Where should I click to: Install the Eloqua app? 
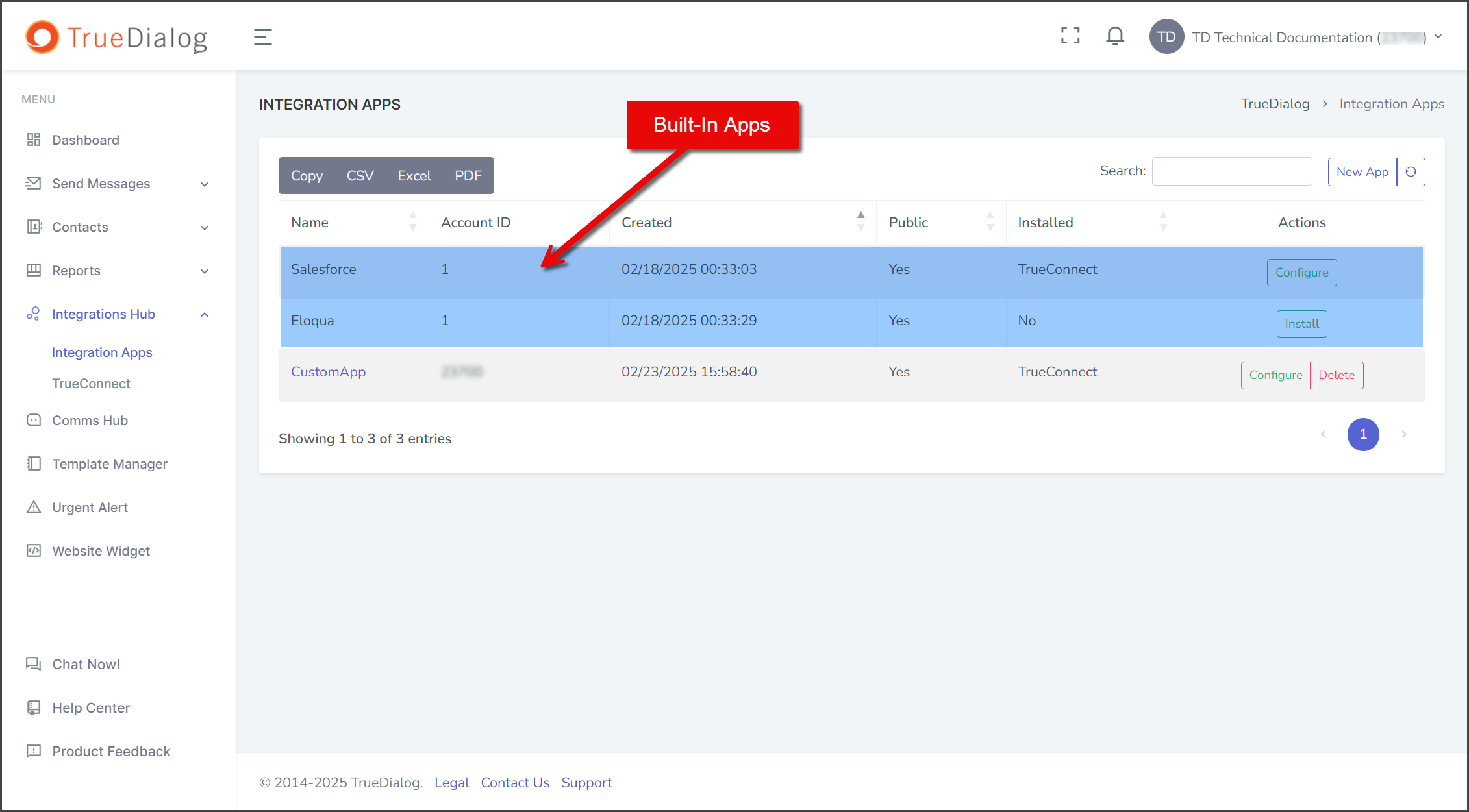(x=1301, y=324)
